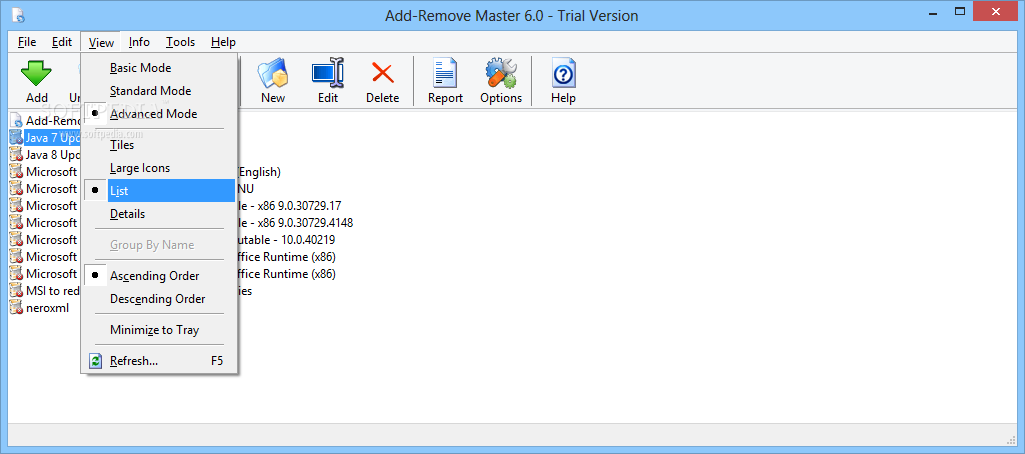
Task: Open the Edit menu in the menu bar
Action: pos(62,42)
